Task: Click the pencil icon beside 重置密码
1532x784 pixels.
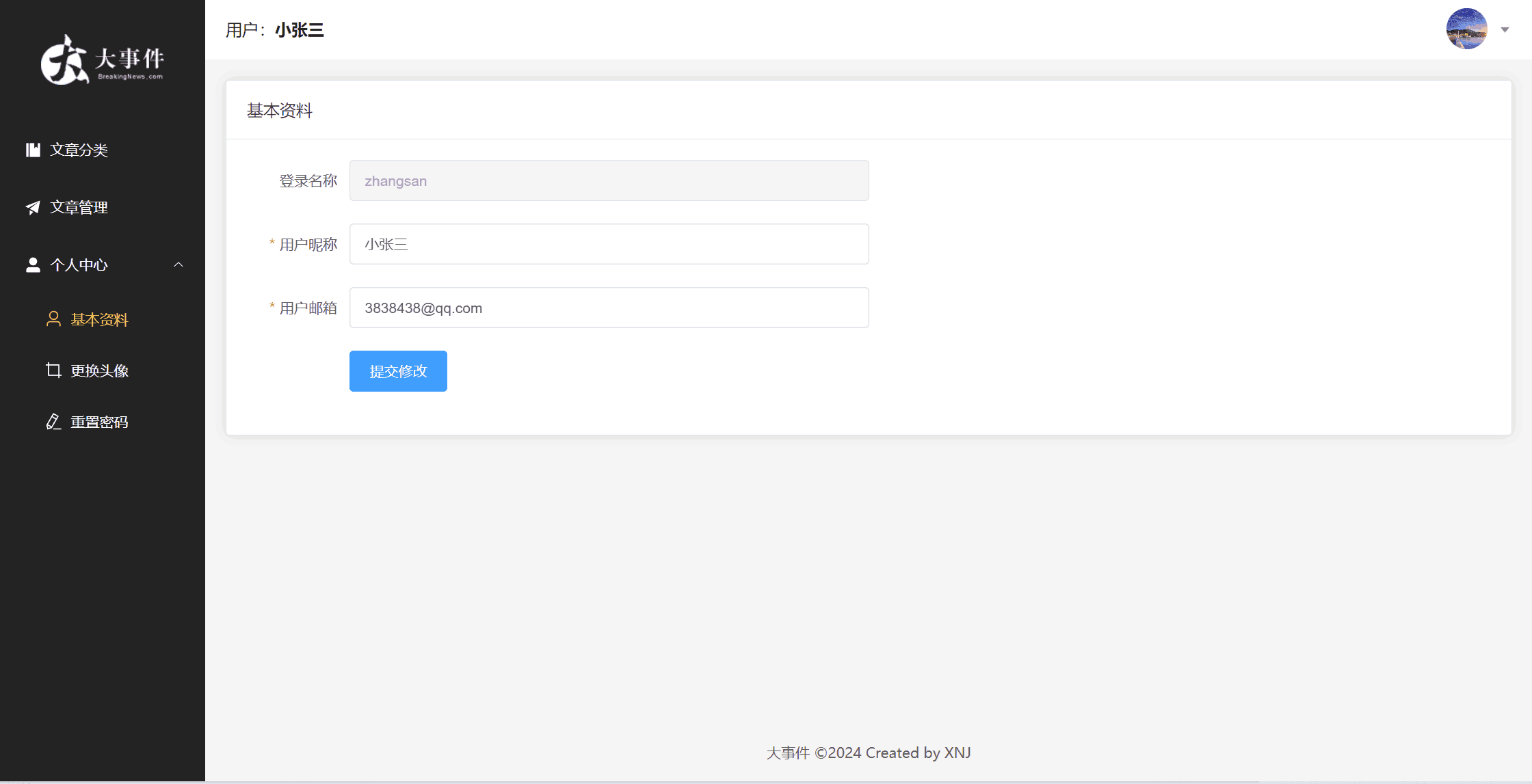Action: click(53, 422)
